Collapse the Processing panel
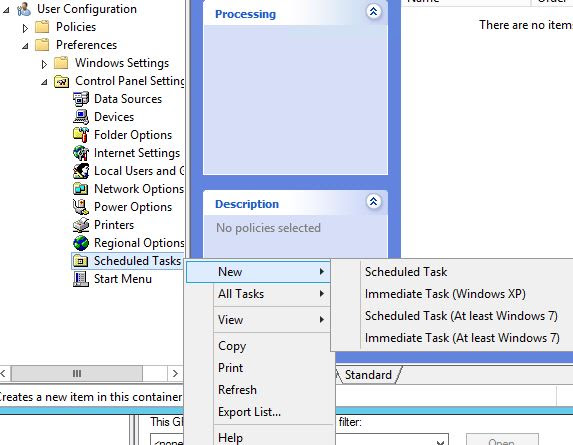The height and width of the screenshot is (445, 573). click(373, 12)
